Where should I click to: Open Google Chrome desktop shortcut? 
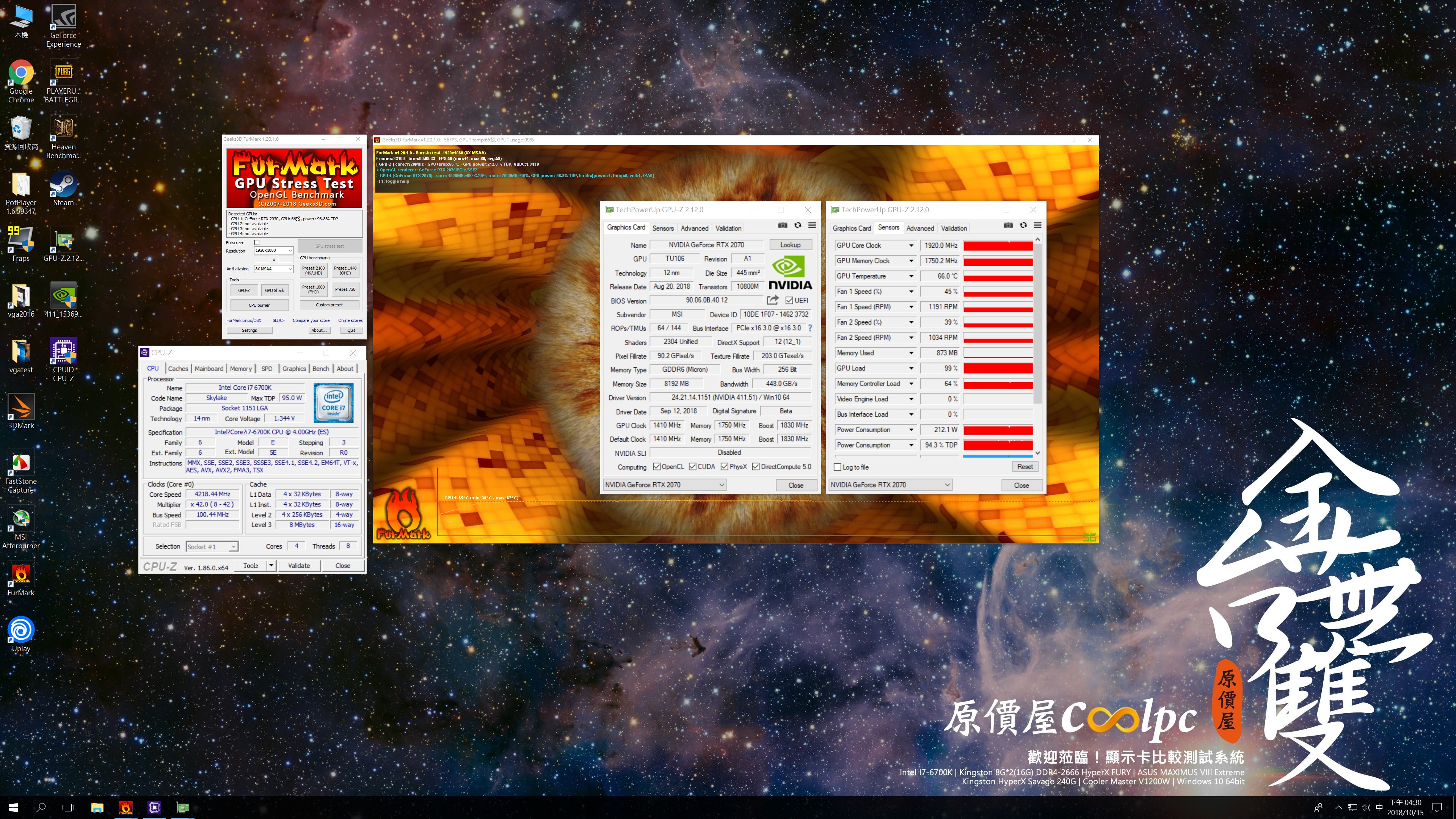point(21,82)
